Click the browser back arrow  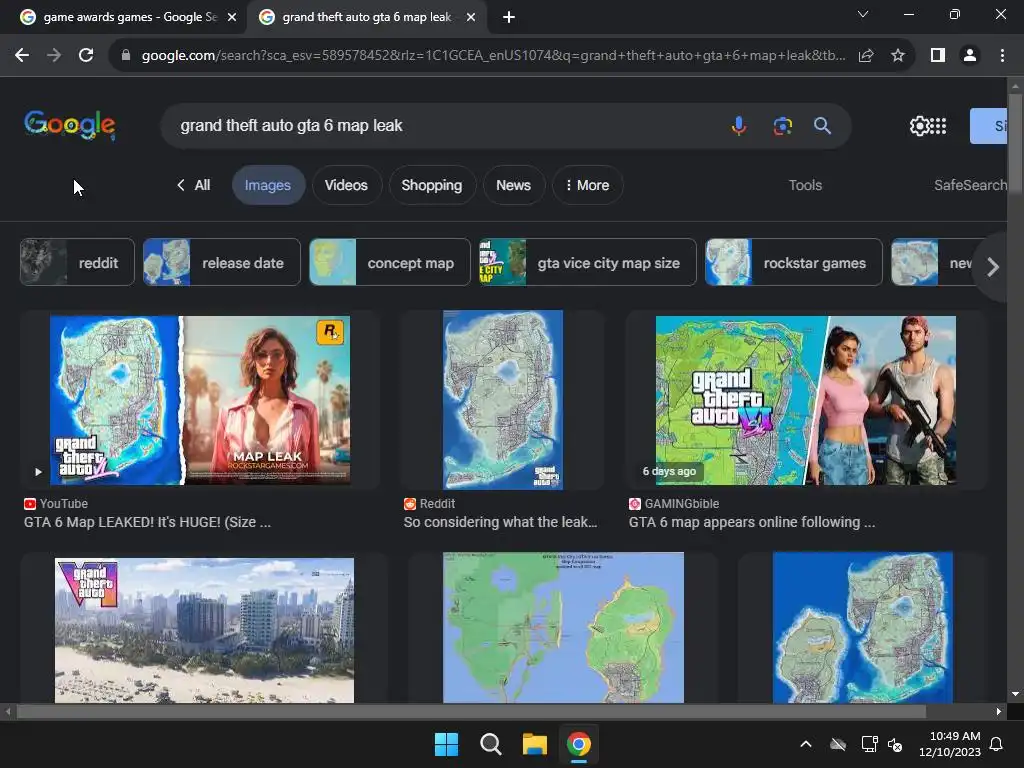click(22, 56)
